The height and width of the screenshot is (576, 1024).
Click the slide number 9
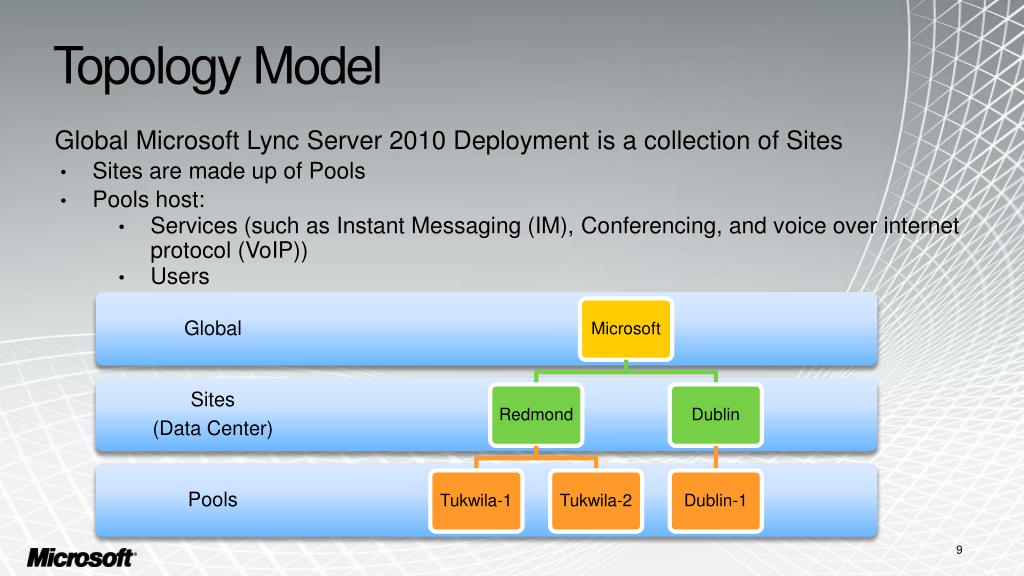[x=959, y=550]
